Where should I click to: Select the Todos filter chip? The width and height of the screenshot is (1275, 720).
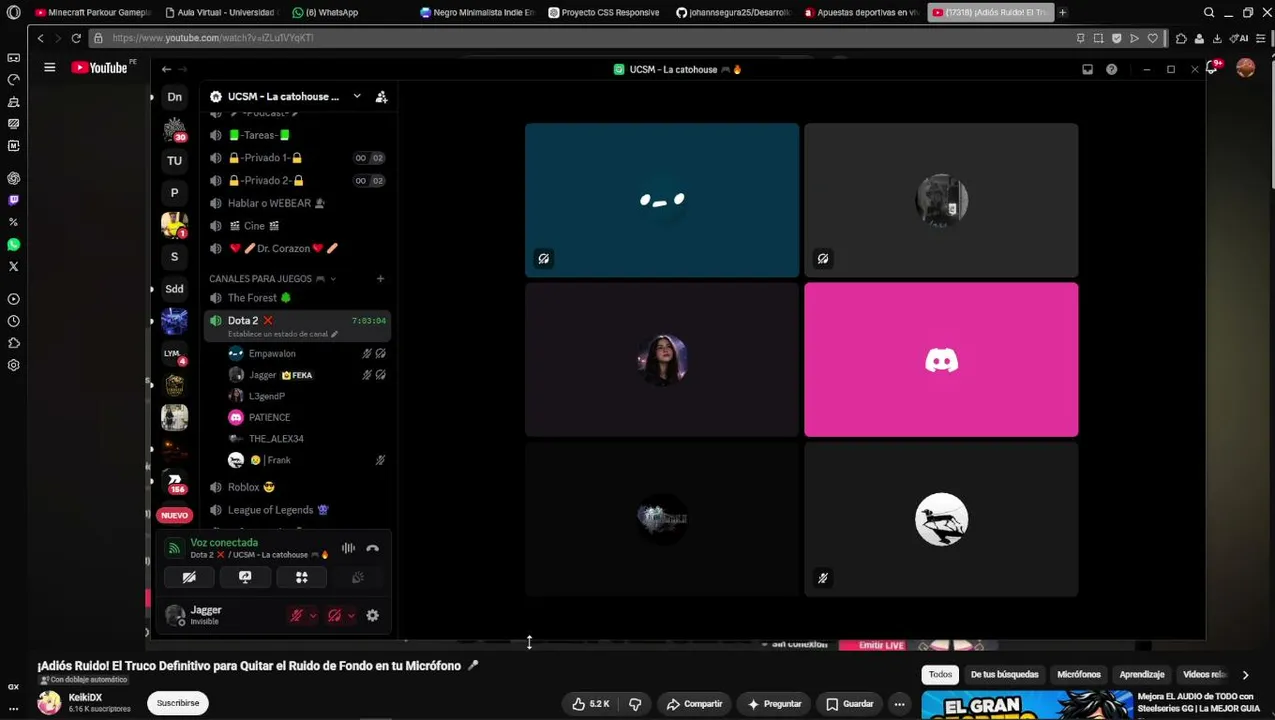pyautogui.click(x=940, y=675)
